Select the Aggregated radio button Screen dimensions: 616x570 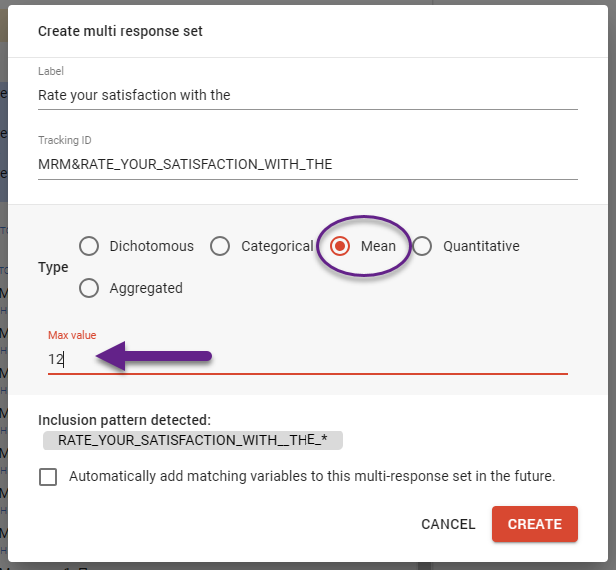click(x=89, y=288)
